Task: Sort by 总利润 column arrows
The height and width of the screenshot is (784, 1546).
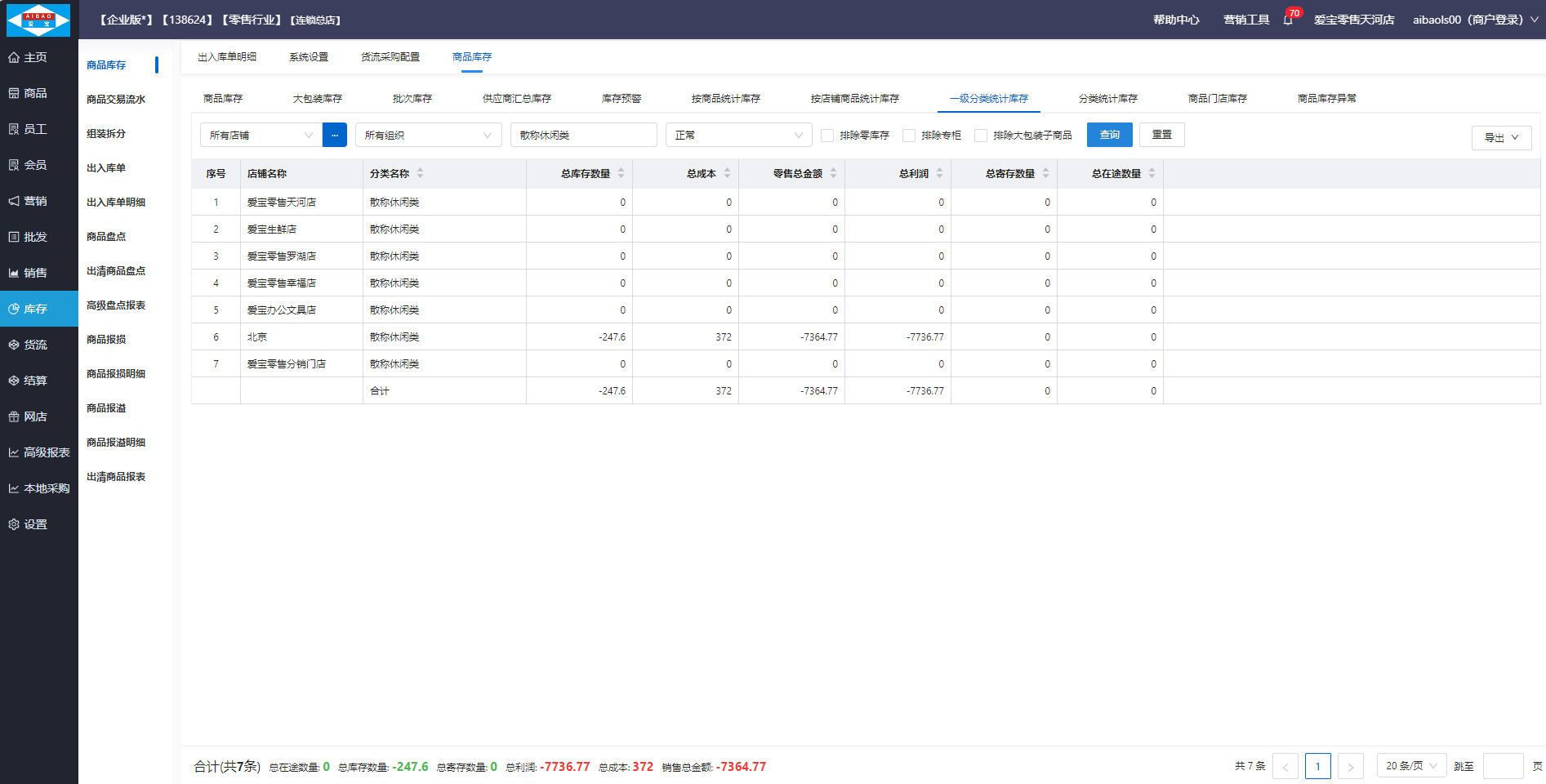Action: coord(939,173)
